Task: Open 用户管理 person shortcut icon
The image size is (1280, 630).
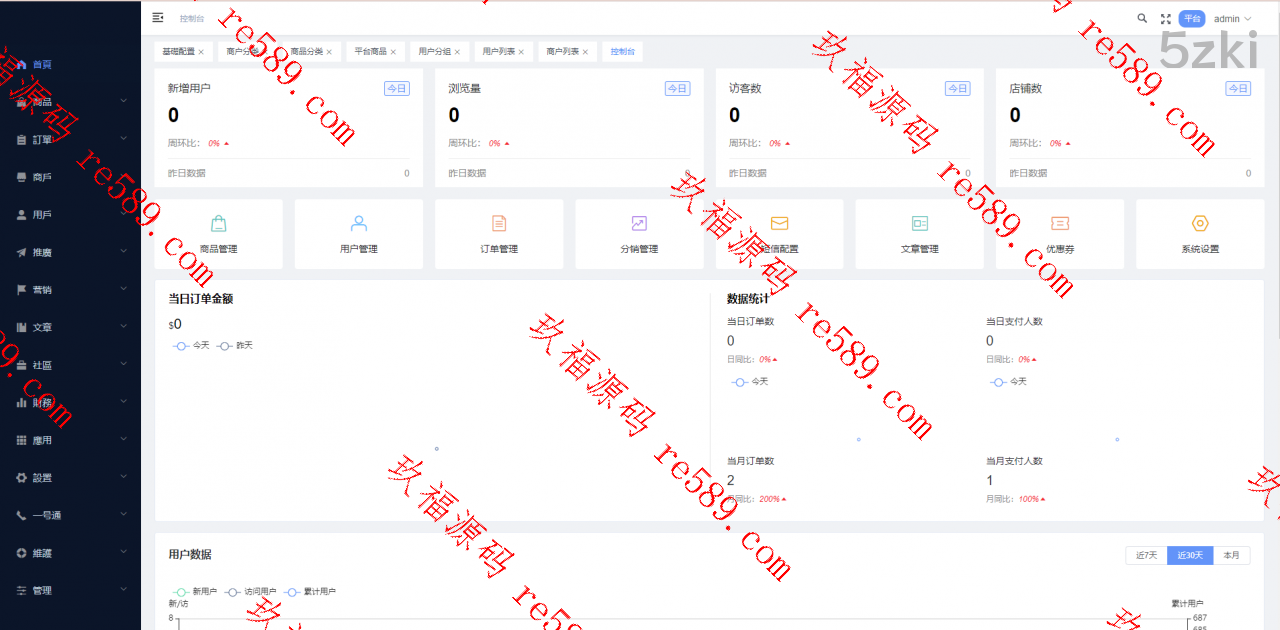Action: tap(359, 223)
